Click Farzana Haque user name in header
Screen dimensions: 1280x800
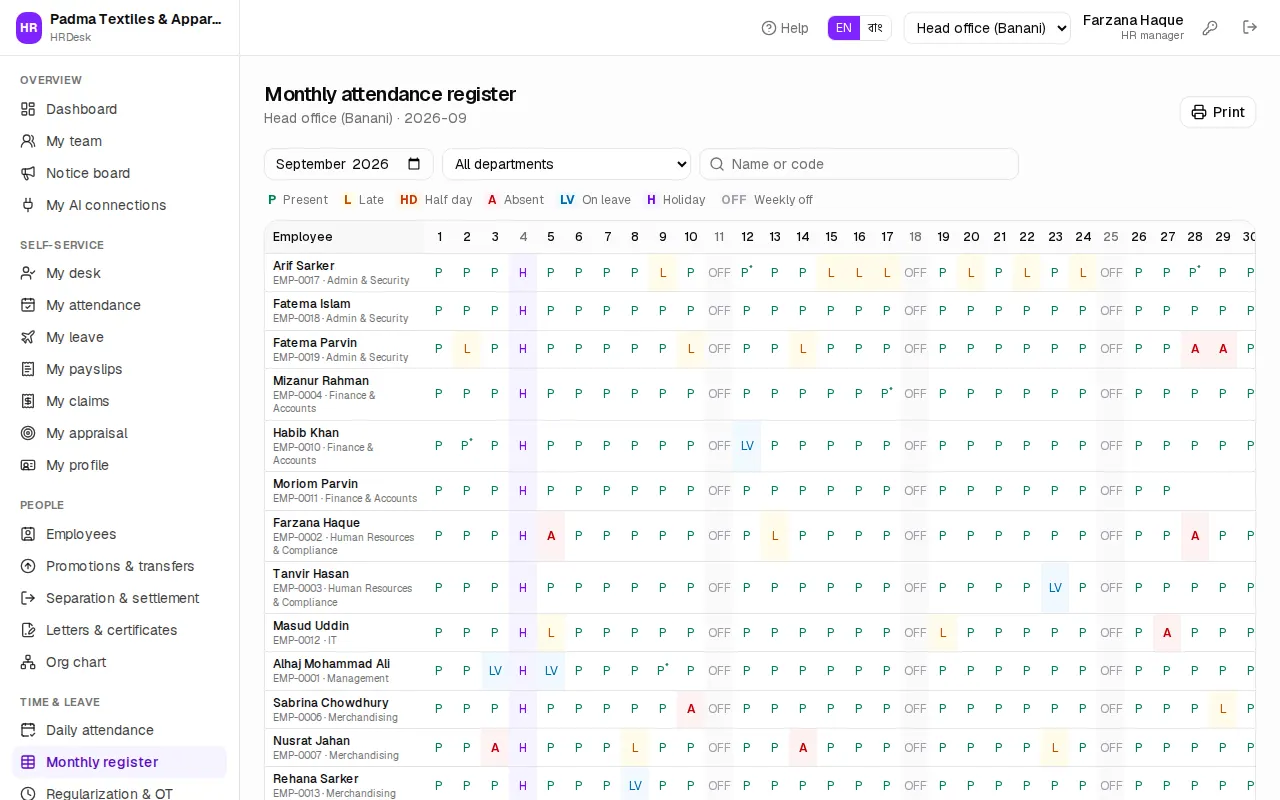pyautogui.click(x=1133, y=20)
